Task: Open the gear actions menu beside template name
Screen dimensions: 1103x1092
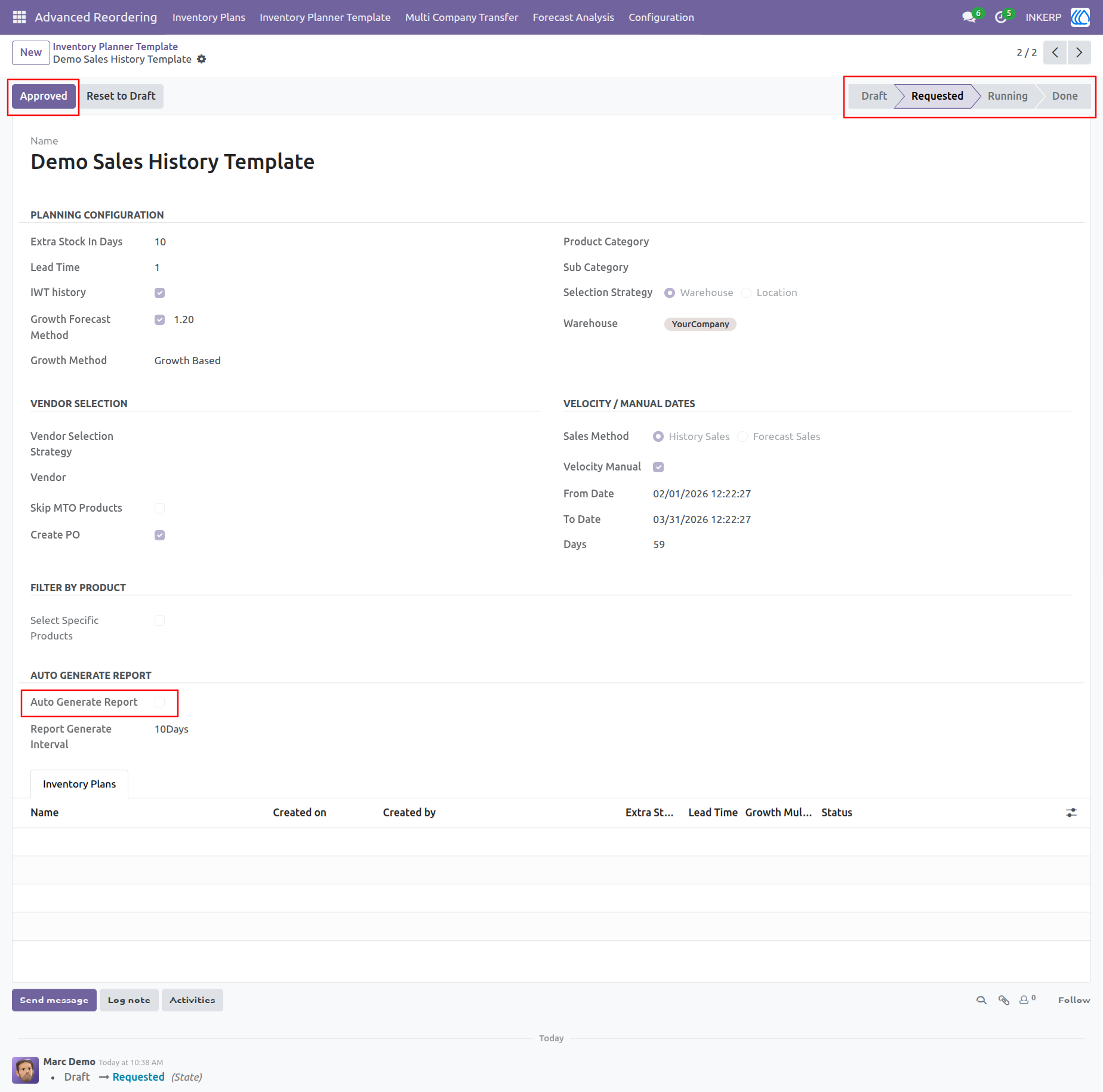Action: (x=202, y=59)
